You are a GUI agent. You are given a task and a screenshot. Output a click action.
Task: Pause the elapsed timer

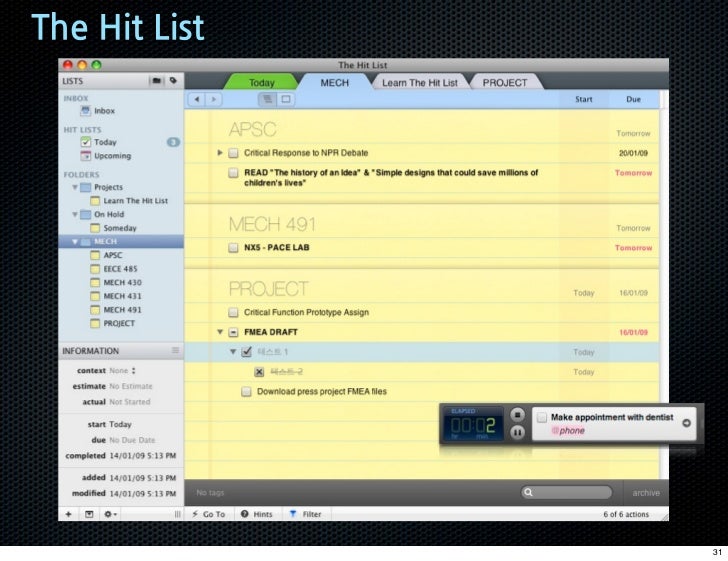[517, 432]
